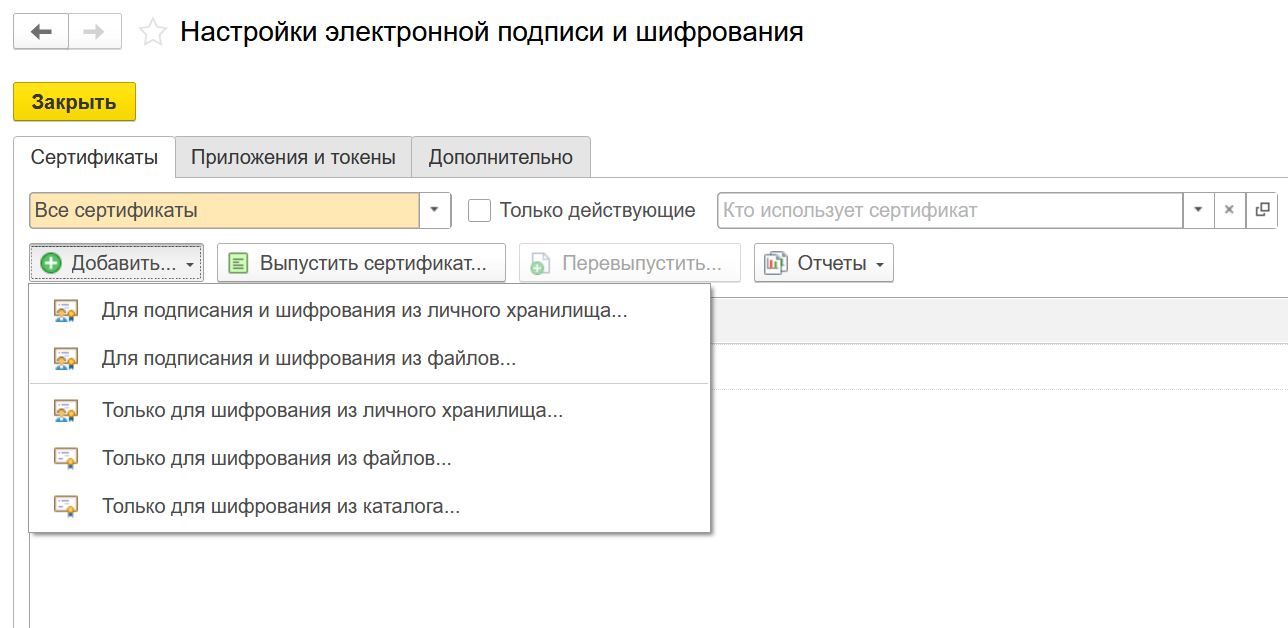Click into Кто использует сертификат input field

(x=950, y=210)
